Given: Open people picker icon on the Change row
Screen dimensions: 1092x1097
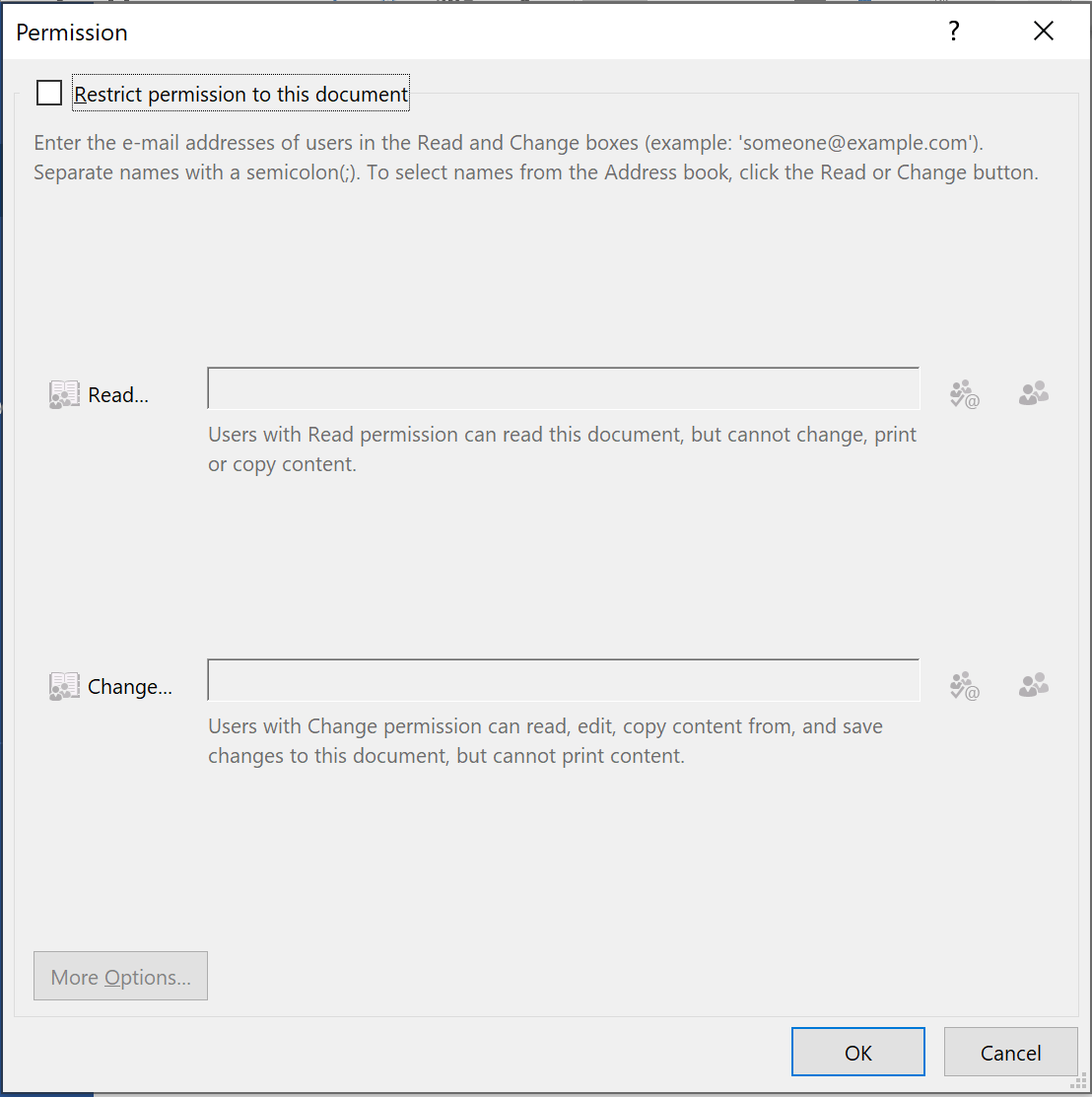Looking at the screenshot, I should (1033, 685).
